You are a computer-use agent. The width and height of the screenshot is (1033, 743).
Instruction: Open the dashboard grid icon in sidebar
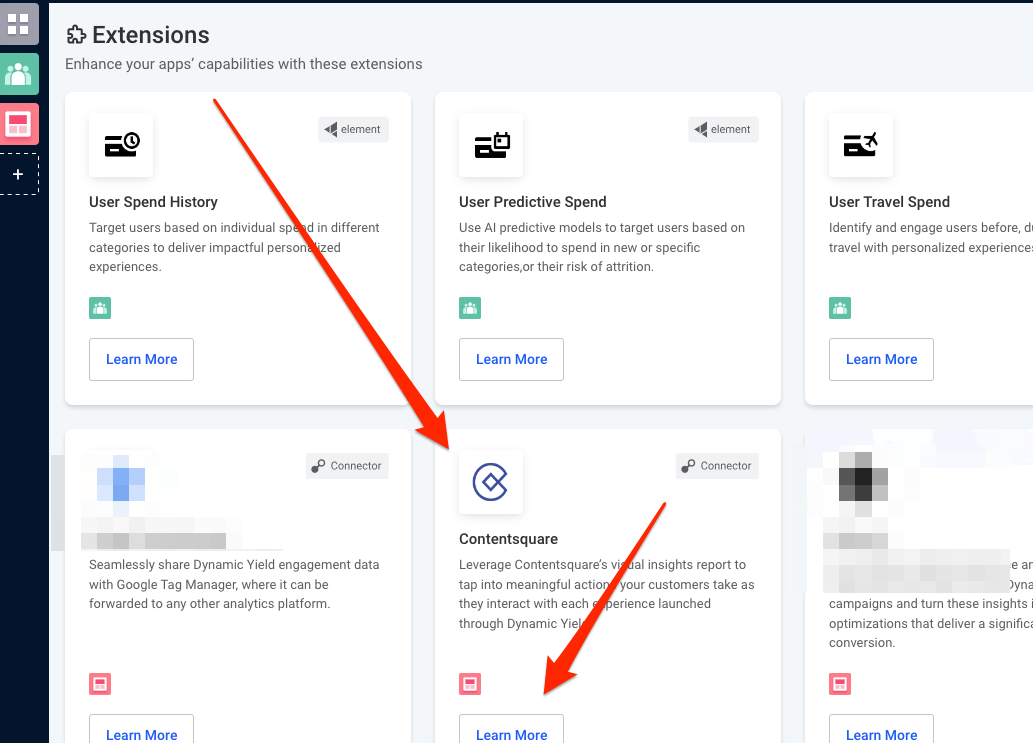tap(18, 24)
